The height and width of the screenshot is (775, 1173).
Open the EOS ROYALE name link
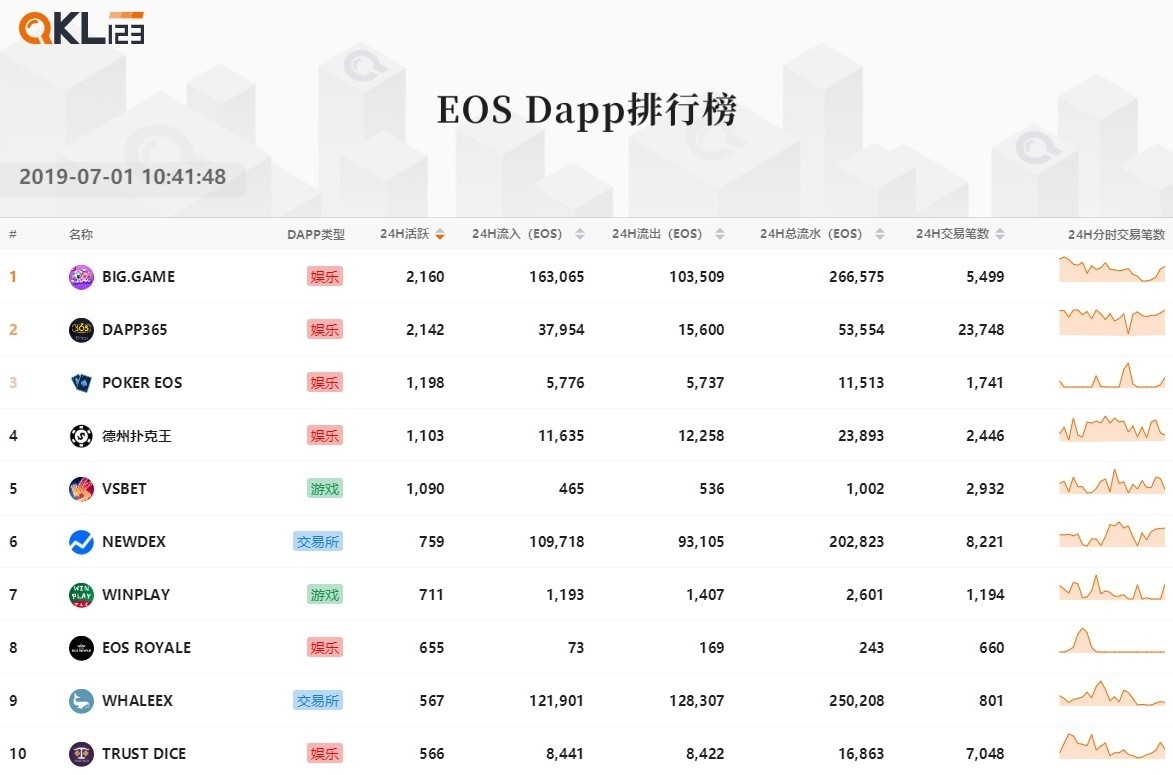[147, 648]
